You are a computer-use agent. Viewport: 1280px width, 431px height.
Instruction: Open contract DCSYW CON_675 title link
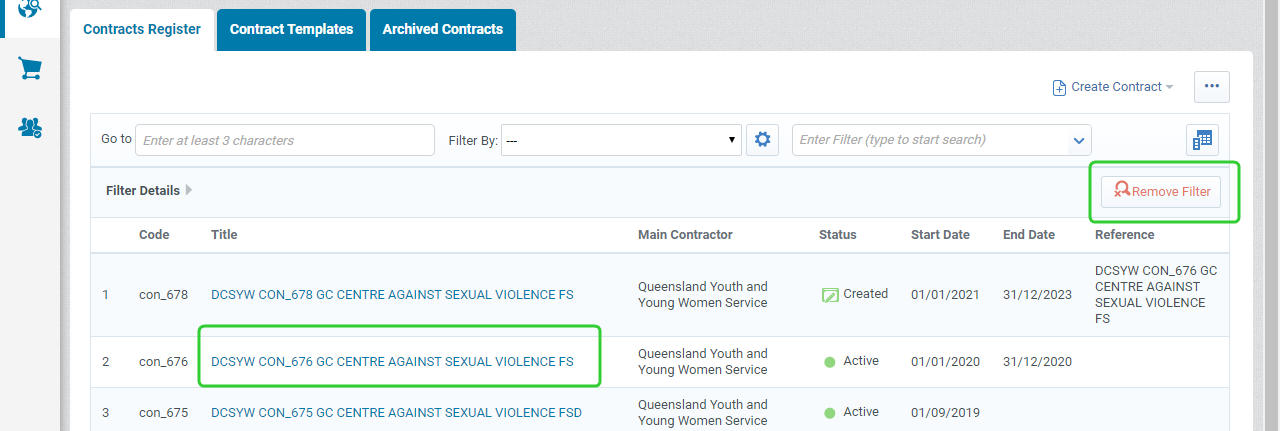396,412
